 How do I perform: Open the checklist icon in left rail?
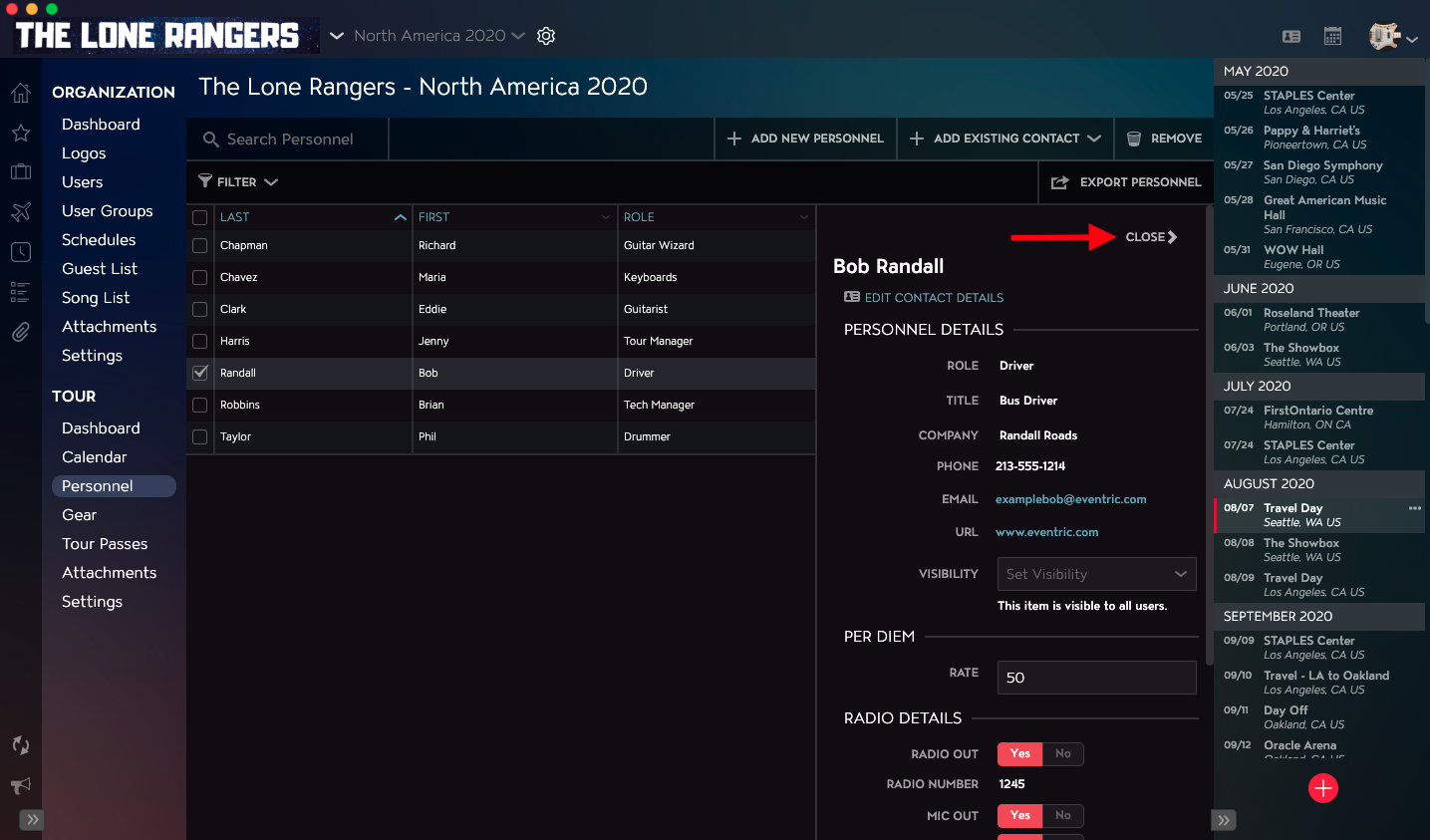pos(21,292)
